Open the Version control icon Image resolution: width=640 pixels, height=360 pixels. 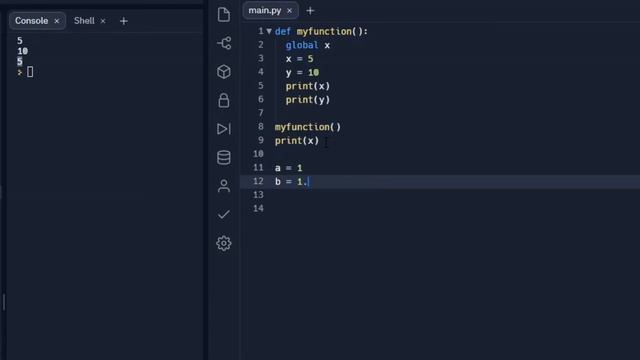[x=224, y=43]
